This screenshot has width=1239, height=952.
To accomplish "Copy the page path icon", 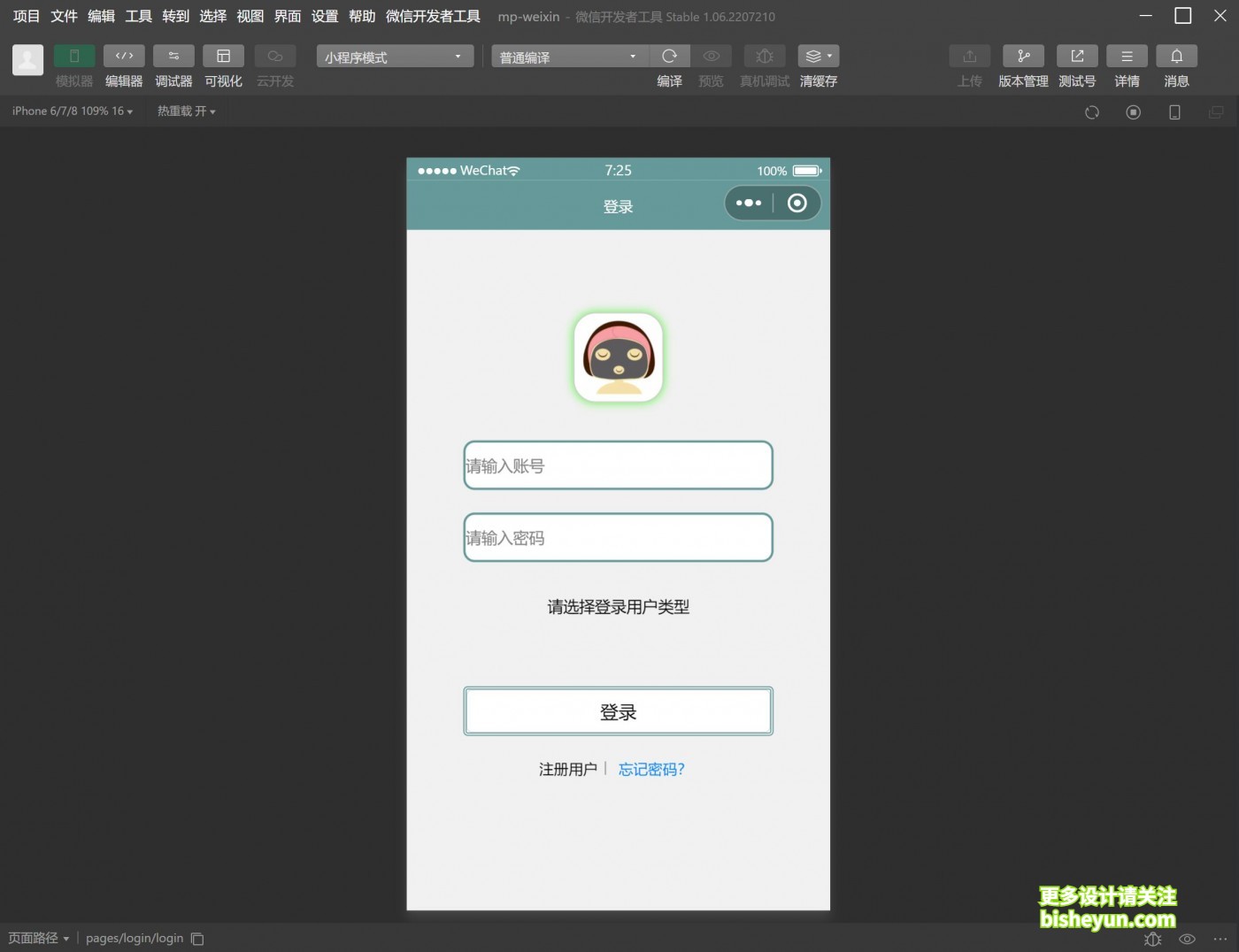I will [197, 939].
